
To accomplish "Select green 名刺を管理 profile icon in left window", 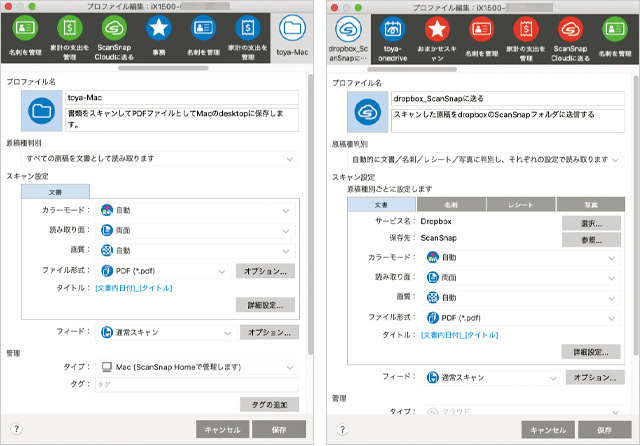I will 25,28.
